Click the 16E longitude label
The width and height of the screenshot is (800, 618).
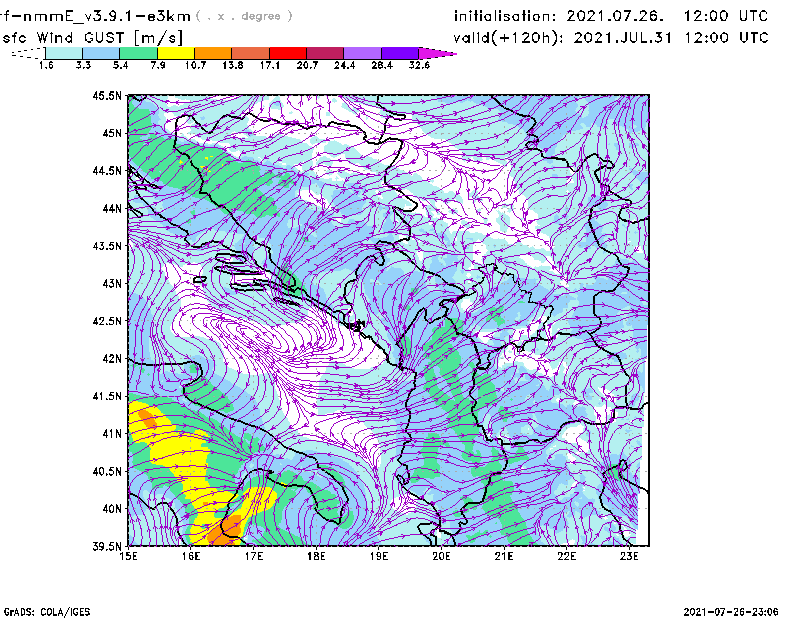coord(191,556)
